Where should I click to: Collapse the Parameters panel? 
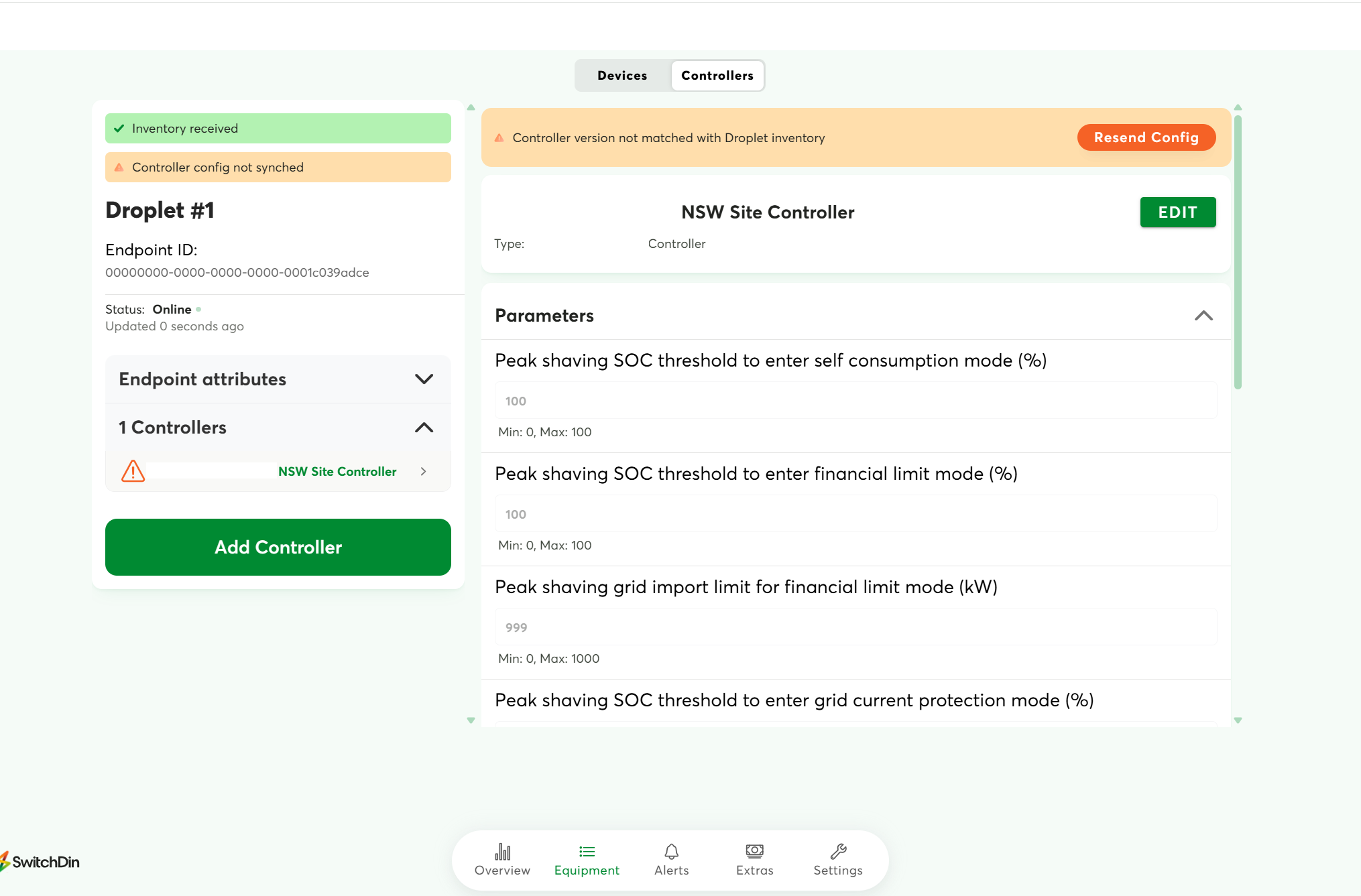point(1203,316)
